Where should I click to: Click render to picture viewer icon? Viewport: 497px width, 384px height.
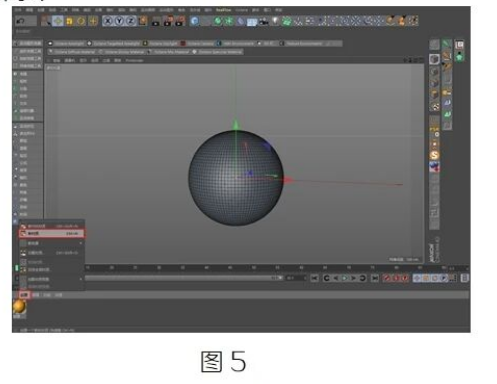coord(168,21)
